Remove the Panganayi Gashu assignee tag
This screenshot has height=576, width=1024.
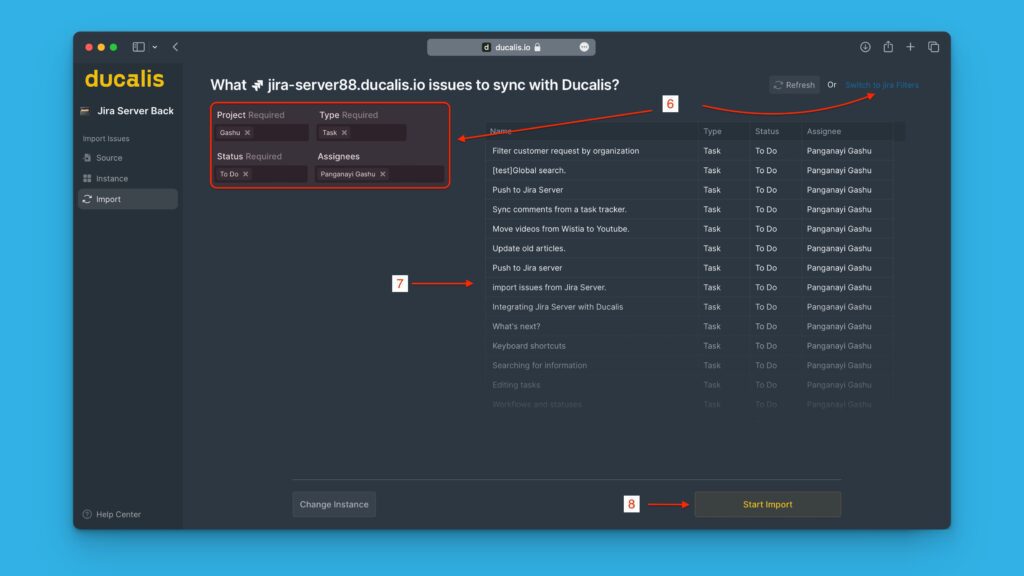point(383,174)
